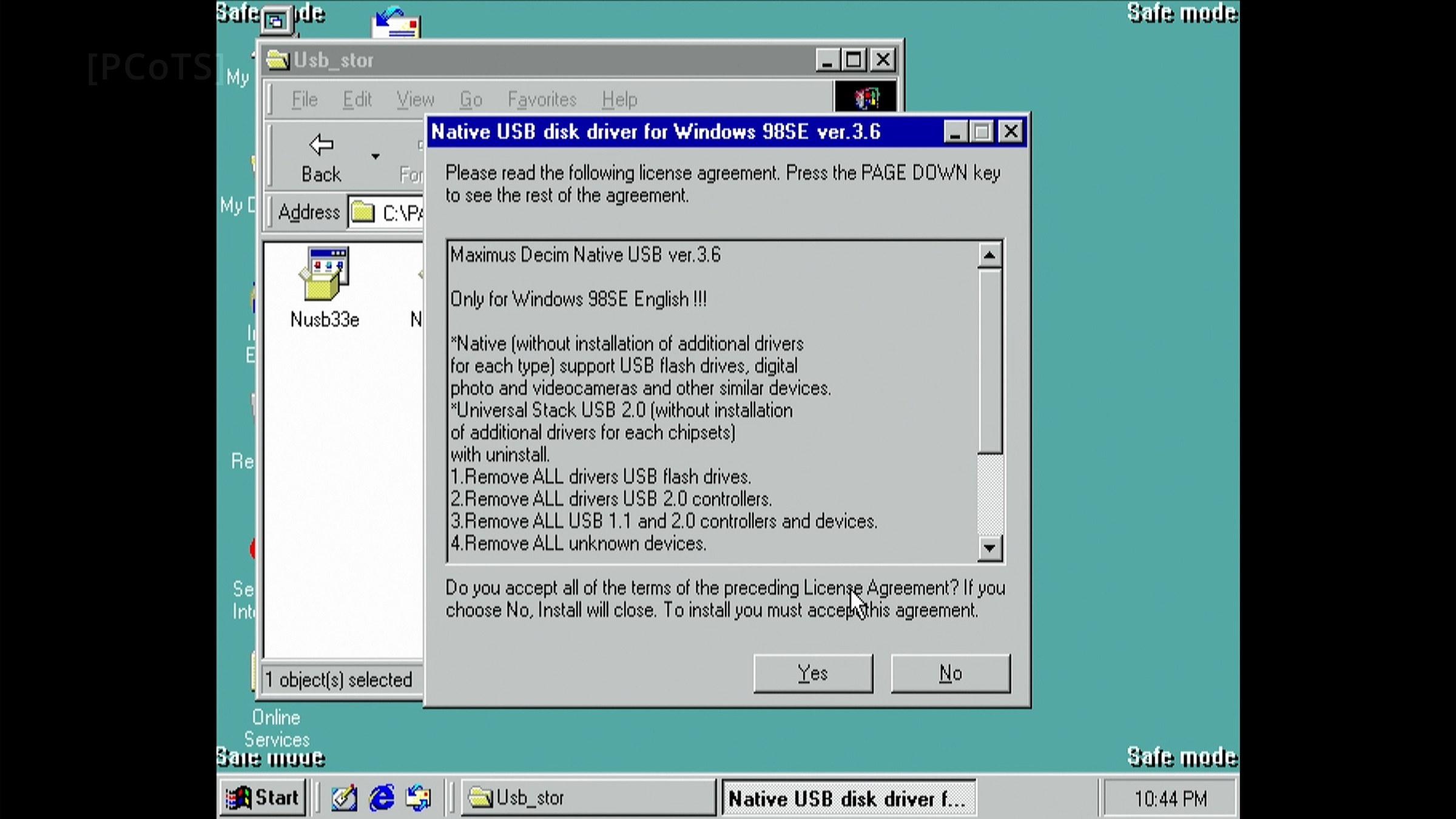Viewport: 1456px width, 819px height.
Task: Click the Address bar folder path field
Action: (x=386, y=212)
